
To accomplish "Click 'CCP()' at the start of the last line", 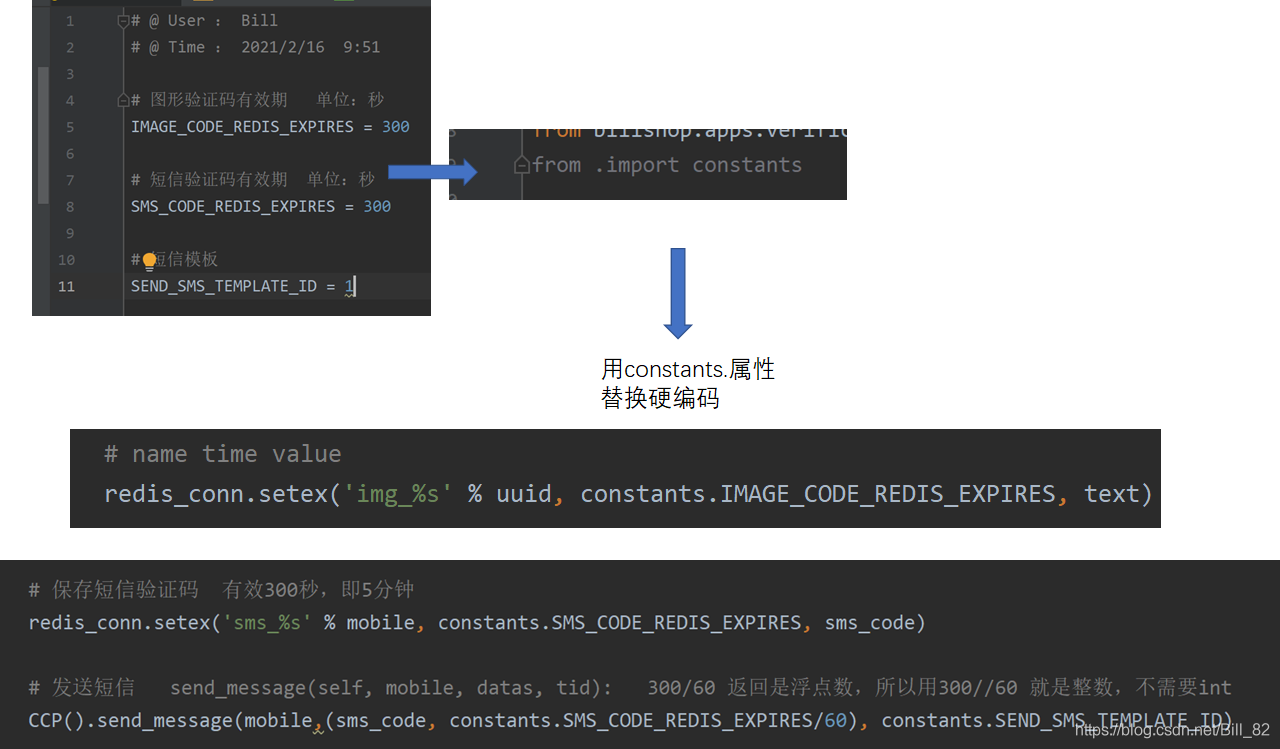I will coord(56,720).
